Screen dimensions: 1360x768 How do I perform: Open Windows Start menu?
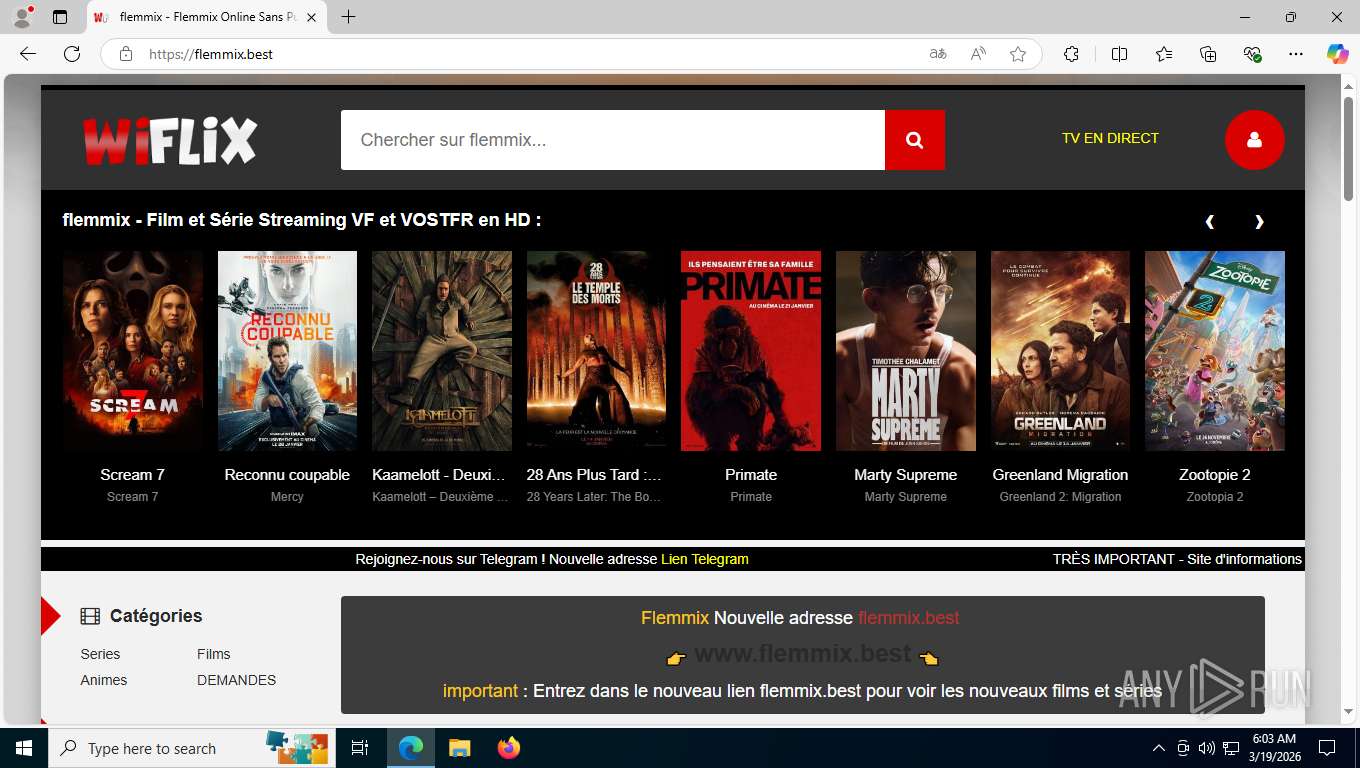(23, 748)
